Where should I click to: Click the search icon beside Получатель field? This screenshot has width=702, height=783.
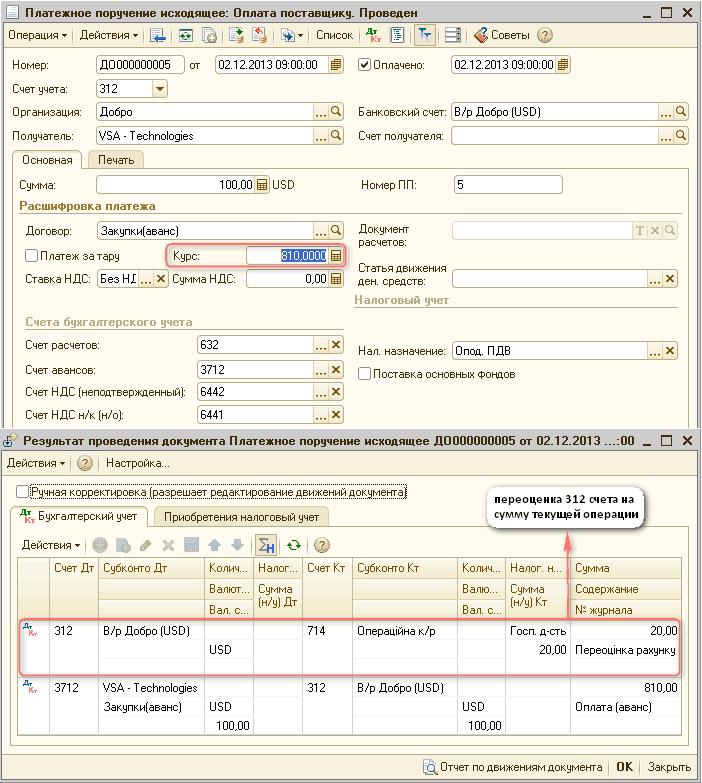337,136
